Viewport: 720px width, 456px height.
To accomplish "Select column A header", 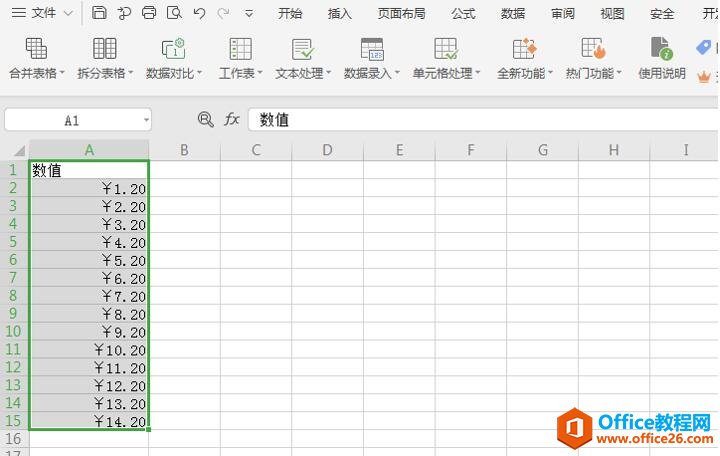I will coord(89,150).
